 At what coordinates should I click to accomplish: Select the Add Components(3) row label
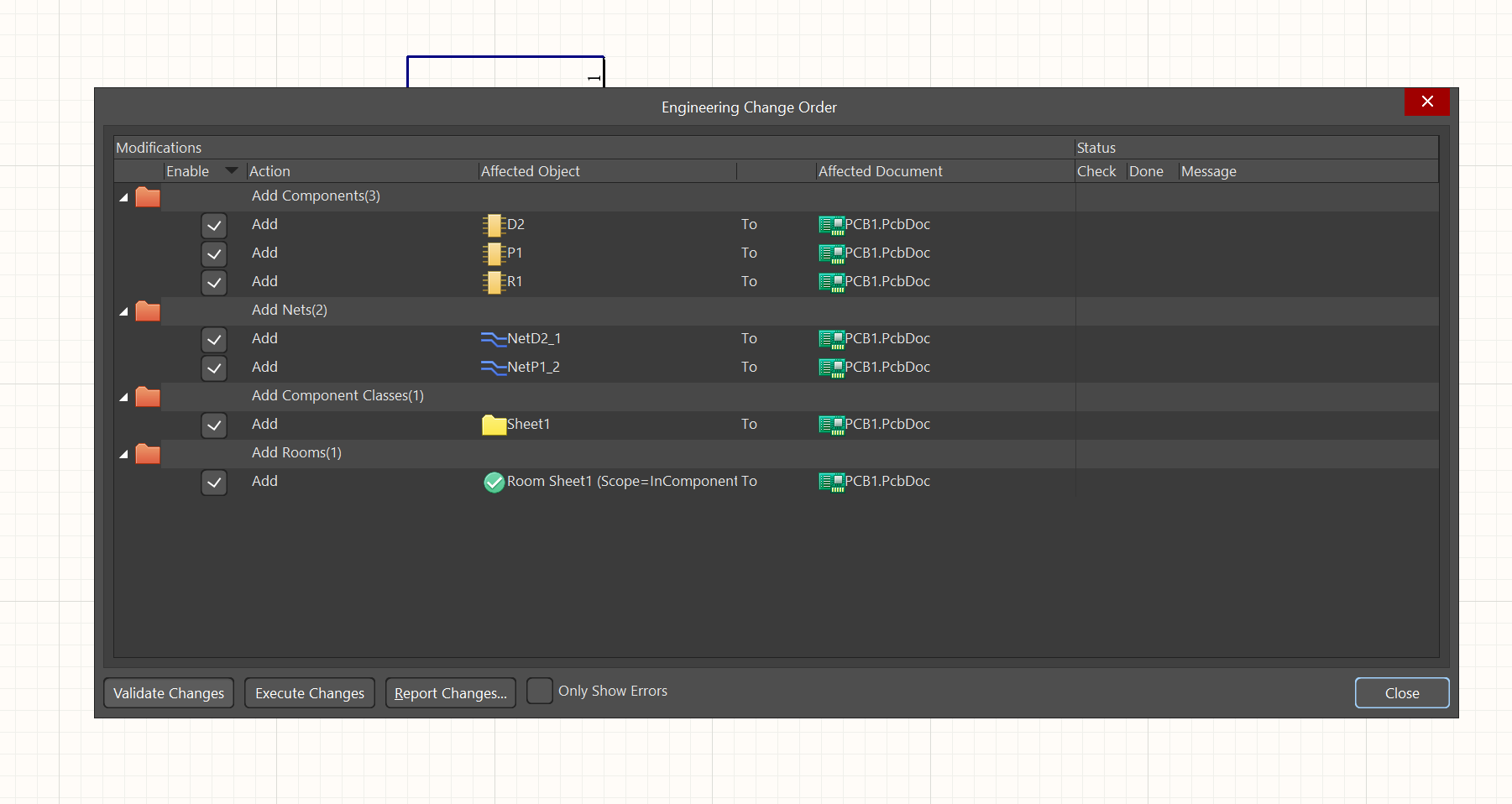coord(316,196)
